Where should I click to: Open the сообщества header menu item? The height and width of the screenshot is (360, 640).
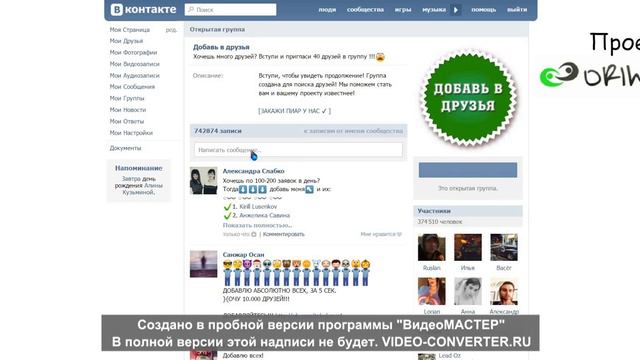tap(365, 9)
